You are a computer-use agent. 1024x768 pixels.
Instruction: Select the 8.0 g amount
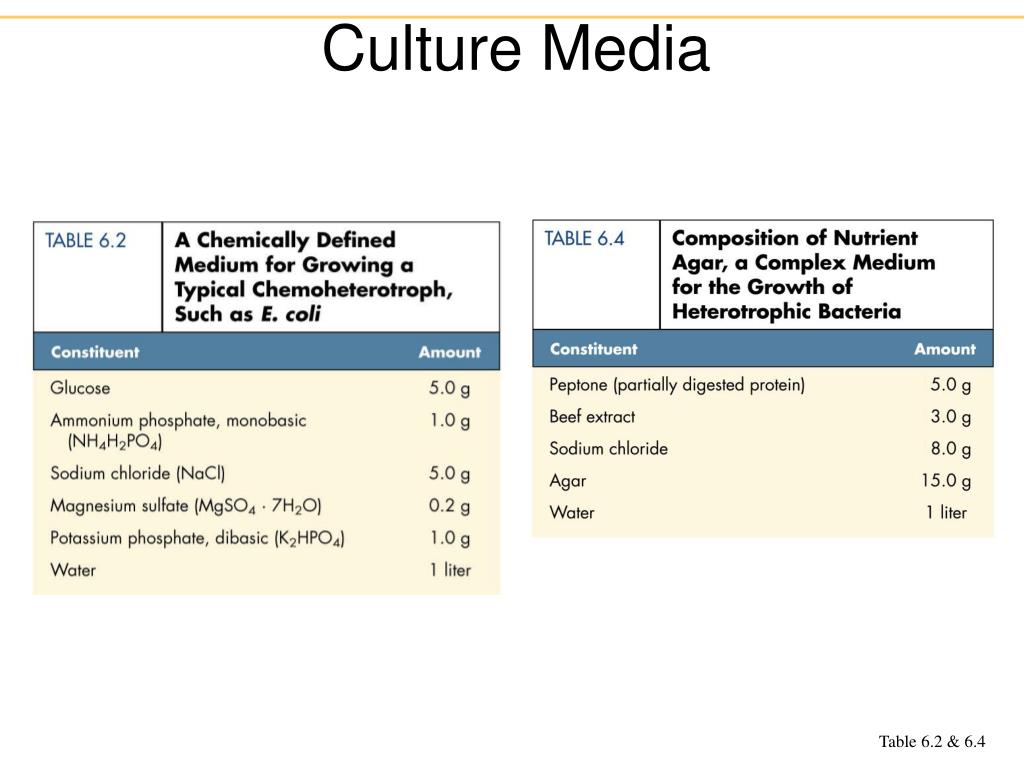tap(951, 449)
